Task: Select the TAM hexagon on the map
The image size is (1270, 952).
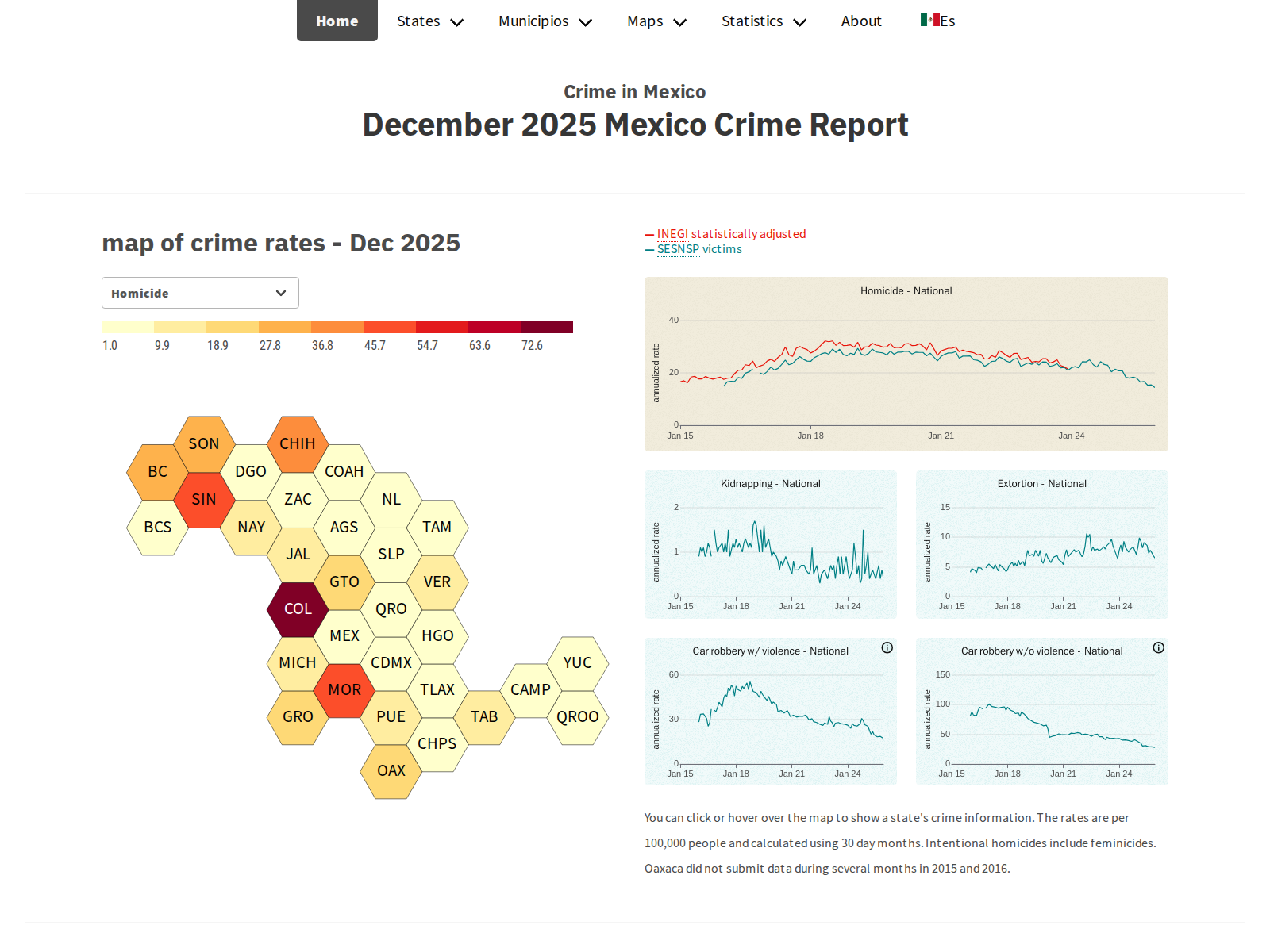Action: [437, 527]
